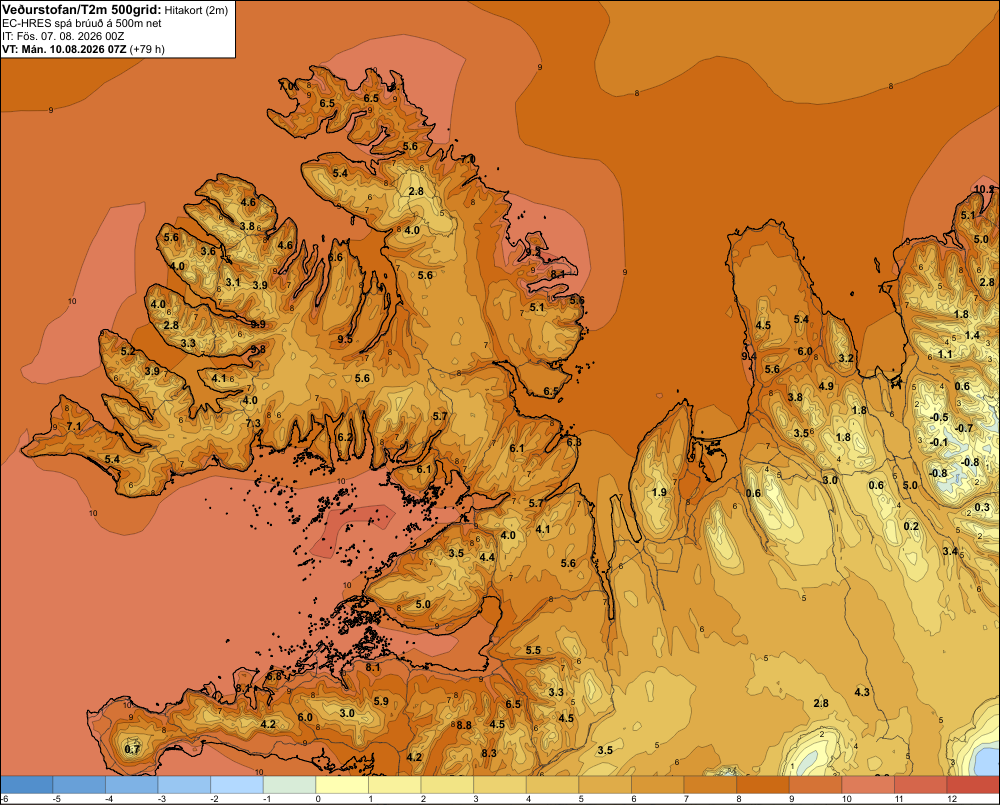Viewport: 1000px width, 805px height.
Task: Click the -0.5 temperature value in eastern highlands
Action: pos(939,417)
